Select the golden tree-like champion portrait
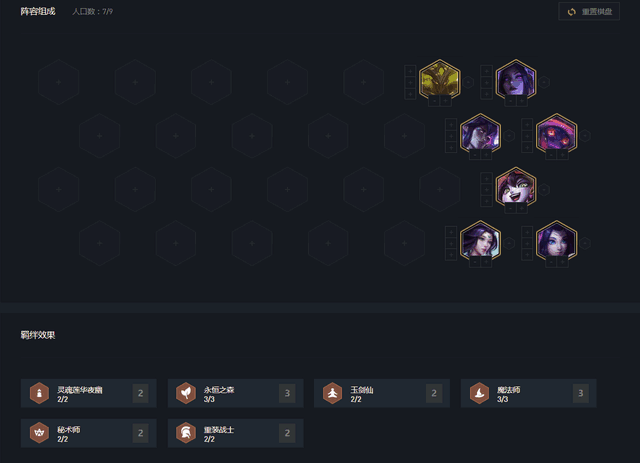 click(440, 80)
